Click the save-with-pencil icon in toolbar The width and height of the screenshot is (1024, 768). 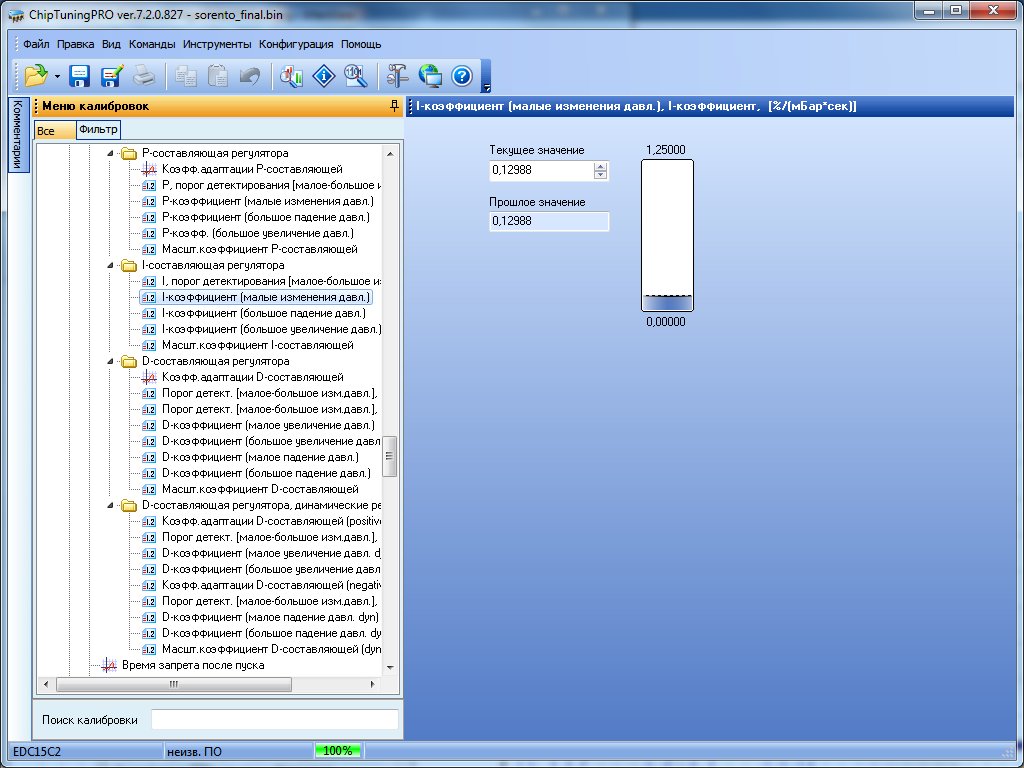tap(111, 76)
